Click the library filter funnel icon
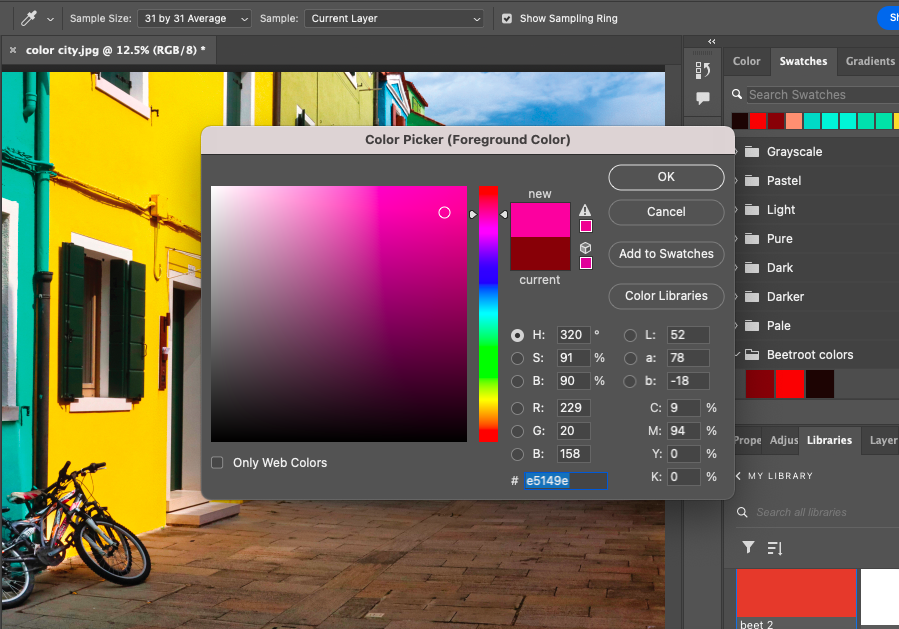Viewport: 899px width, 629px height. [x=748, y=547]
